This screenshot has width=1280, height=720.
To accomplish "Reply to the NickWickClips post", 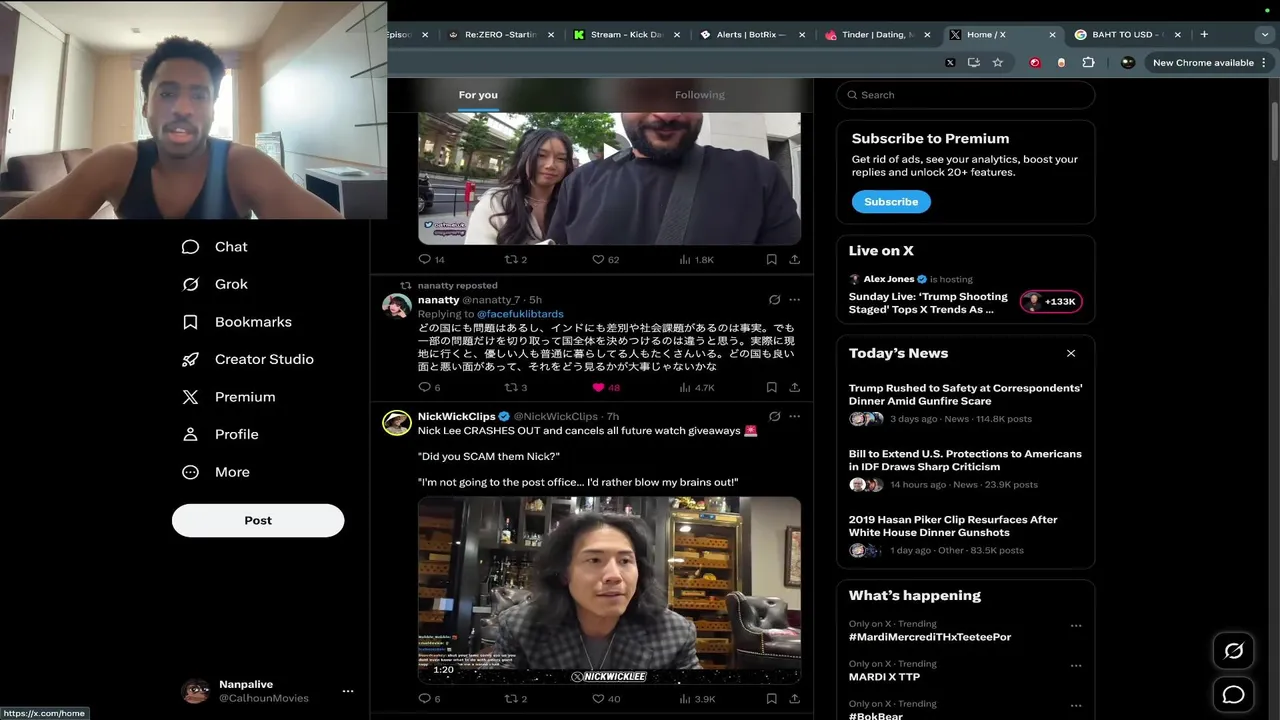I will pyautogui.click(x=429, y=699).
